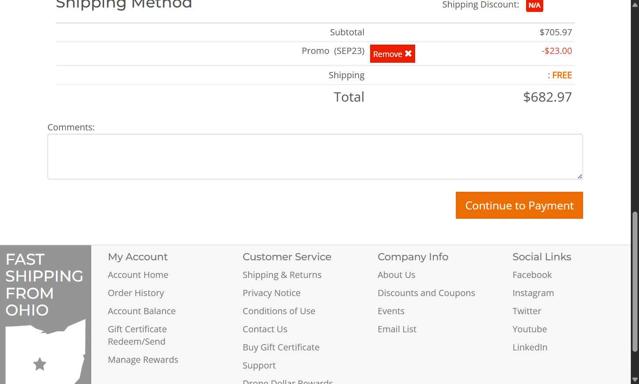The image size is (639, 384).
Task: Click the FREE shipping value
Action: point(562,75)
